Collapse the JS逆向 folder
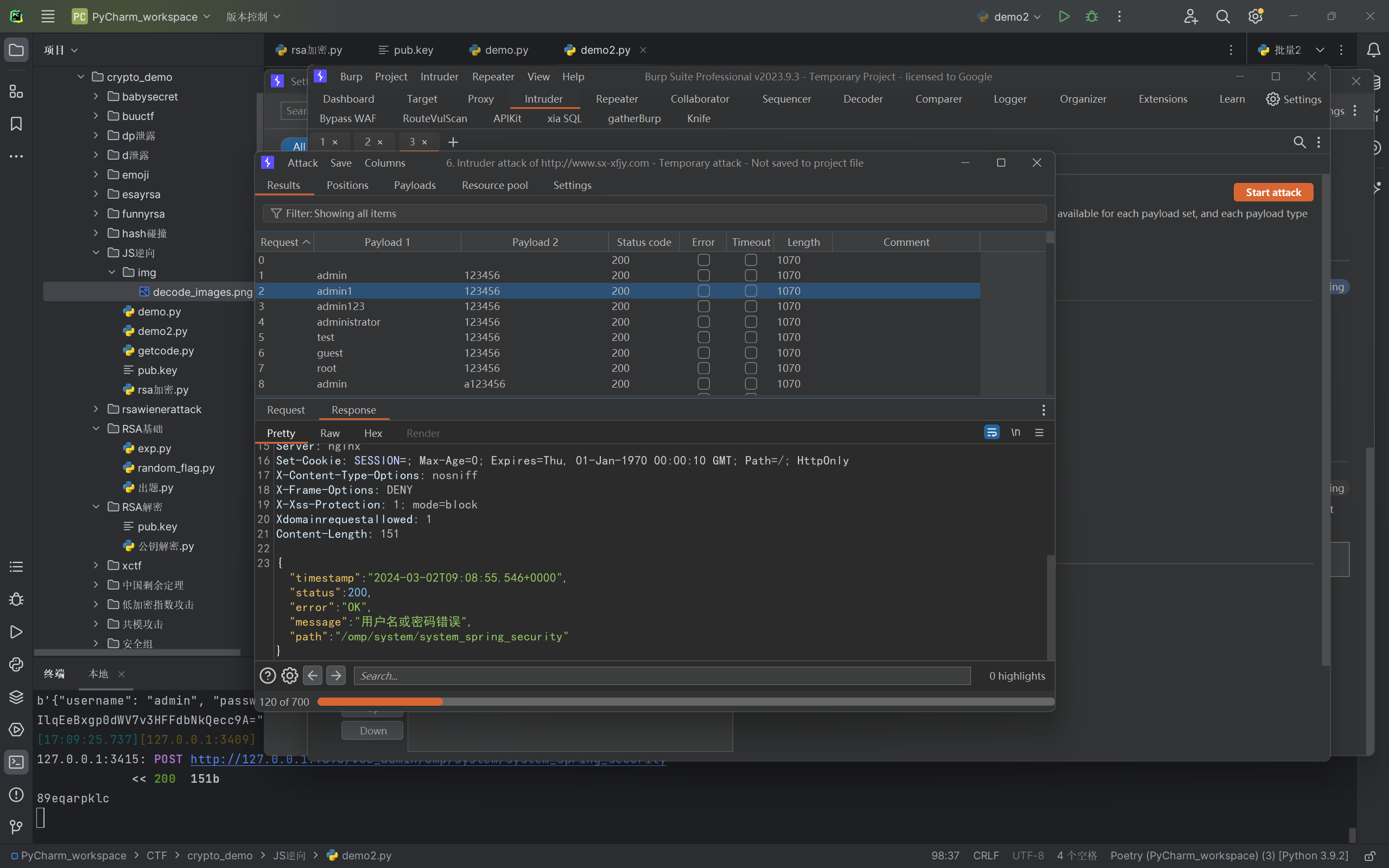This screenshot has width=1389, height=868. coord(96,252)
